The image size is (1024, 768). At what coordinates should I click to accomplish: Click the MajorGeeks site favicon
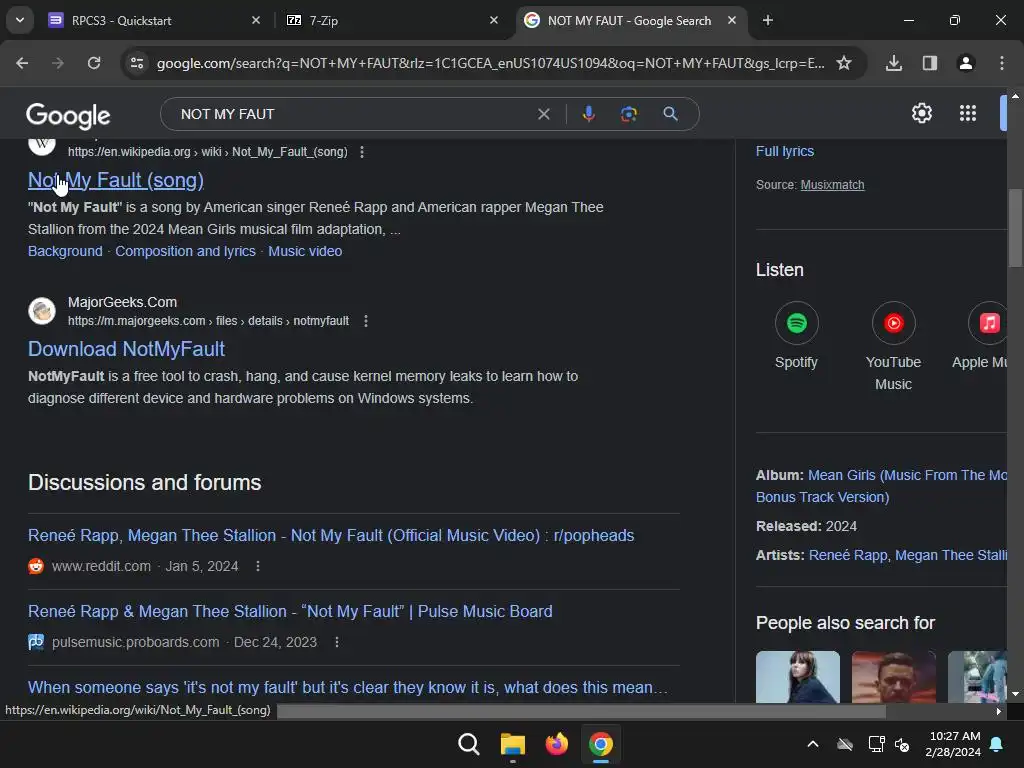(x=42, y=311)
